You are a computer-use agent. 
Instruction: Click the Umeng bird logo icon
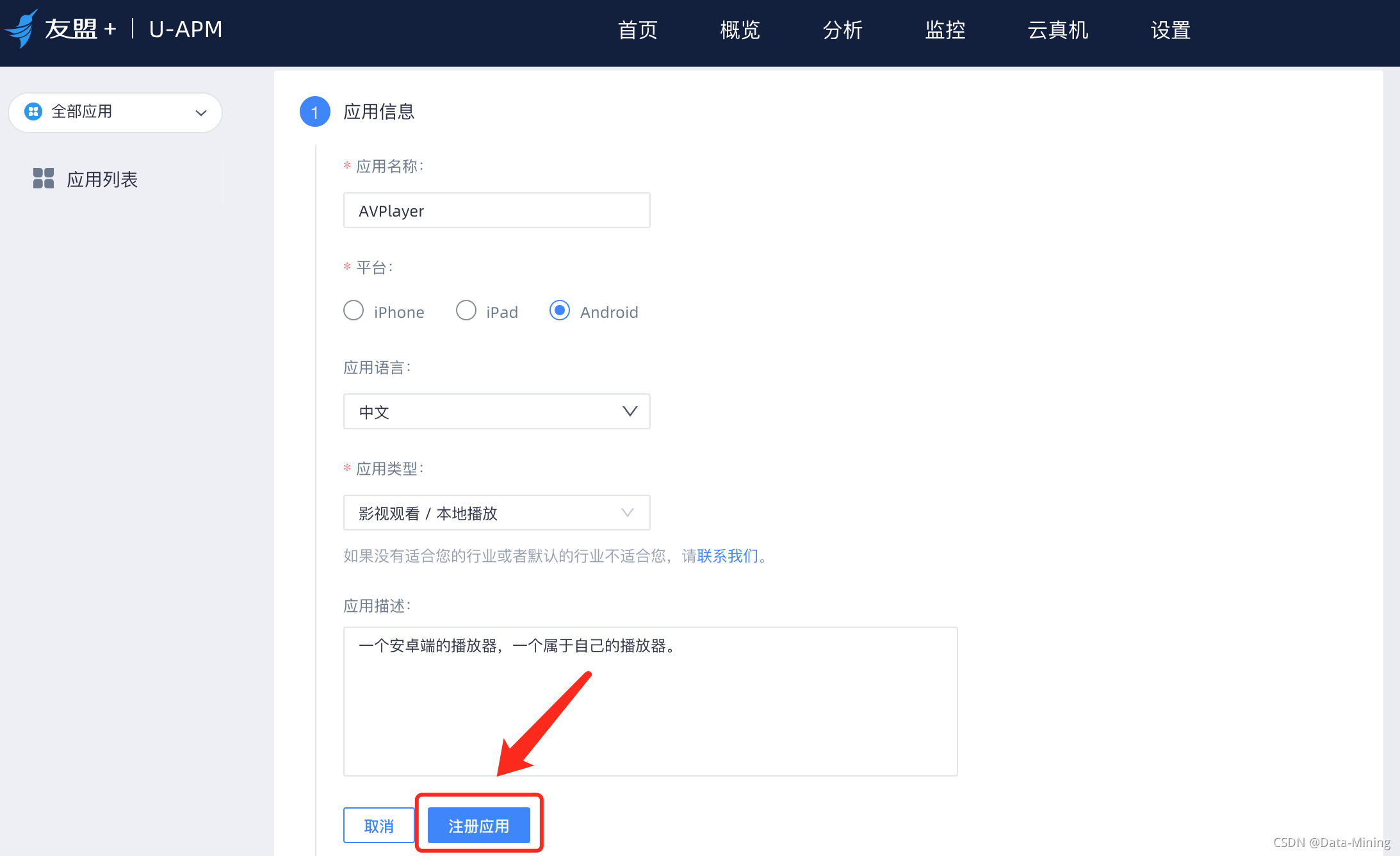[22, 28]
